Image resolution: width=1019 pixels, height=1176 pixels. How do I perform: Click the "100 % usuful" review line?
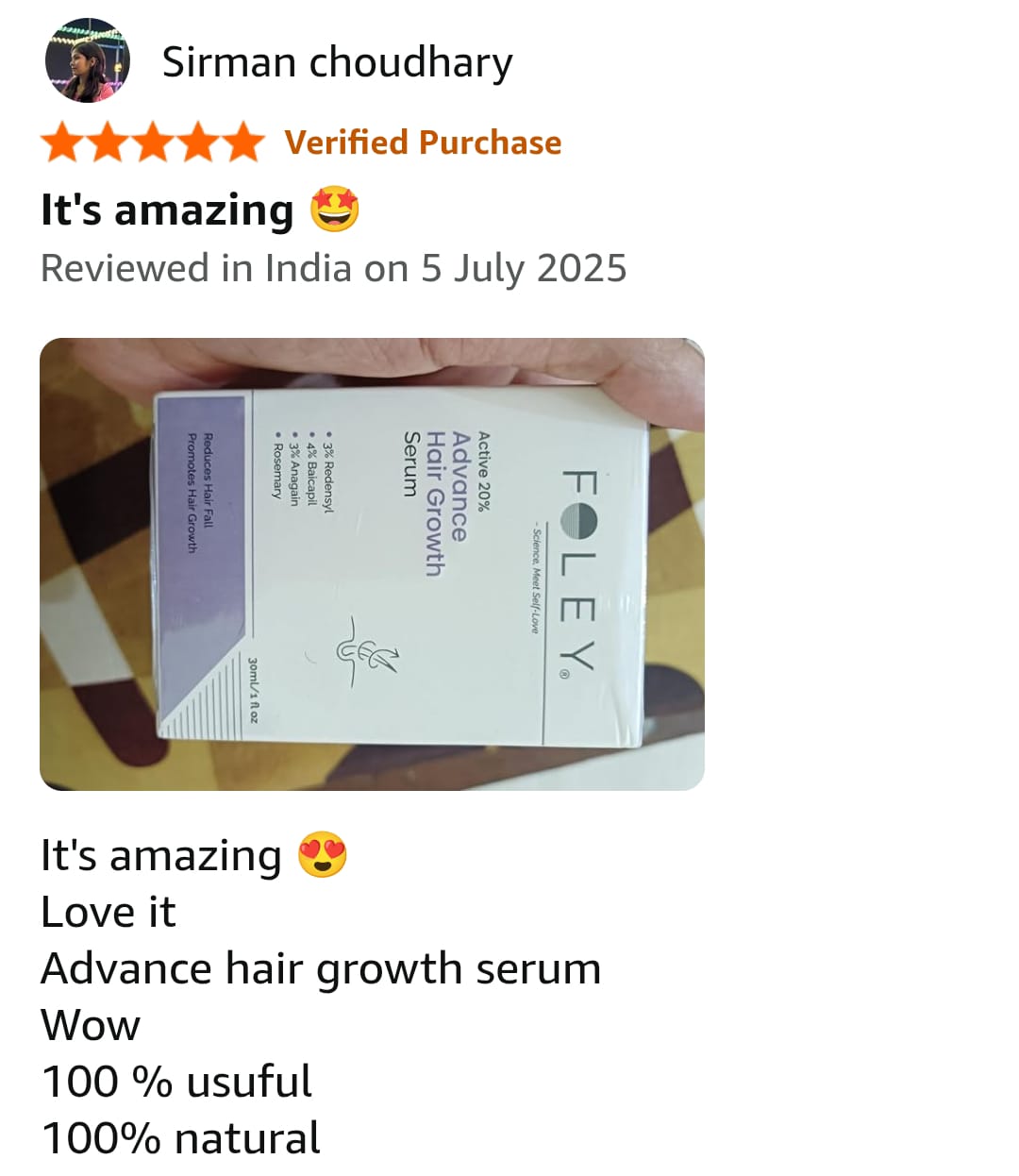tap(176, 1082)
